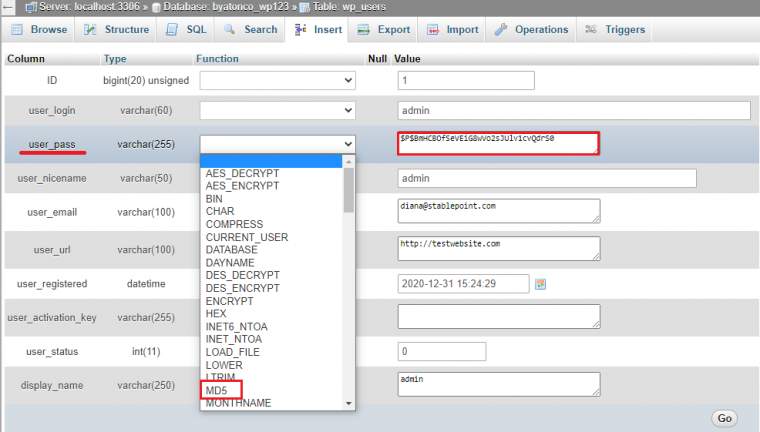This screenshot has height=432, width=760.
Task: Click the user_email value textarea
Action: [499, 211]
